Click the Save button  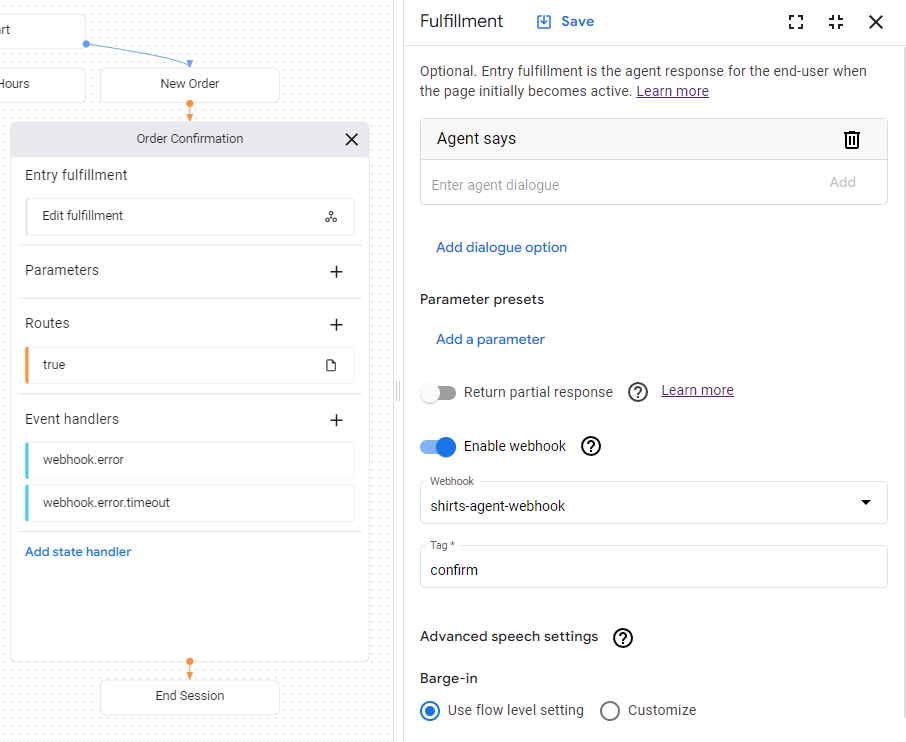[566, 22]
